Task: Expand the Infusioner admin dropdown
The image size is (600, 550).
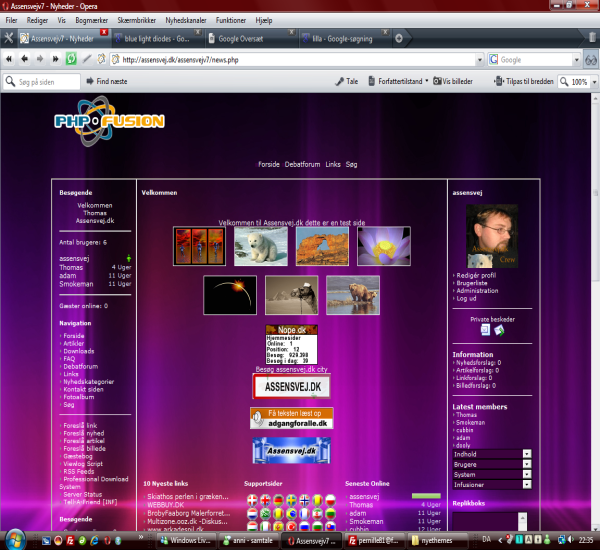Action: coord(527,485)
